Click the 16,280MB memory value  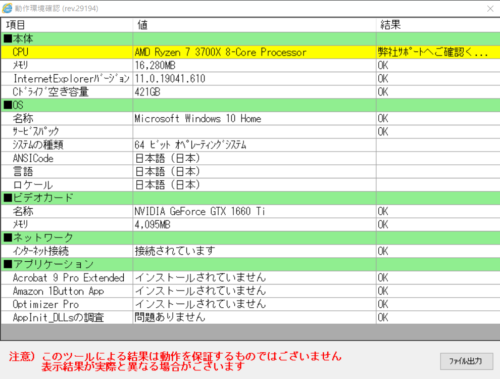click(x=155, y=65)
